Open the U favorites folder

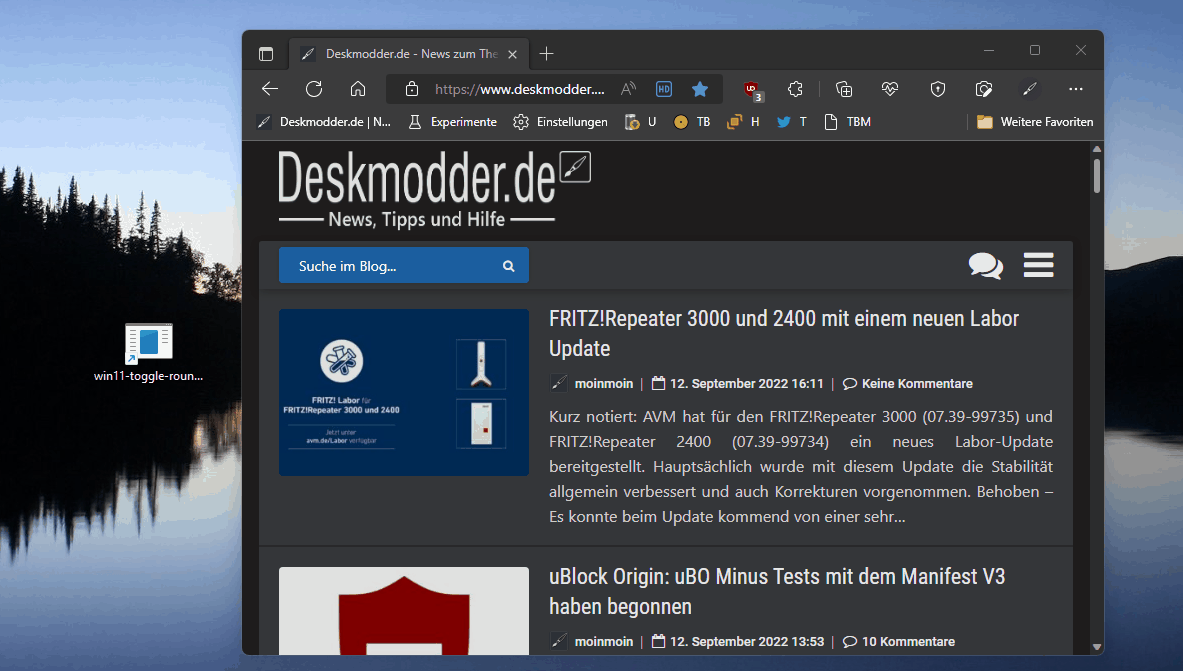click(641, 122)
